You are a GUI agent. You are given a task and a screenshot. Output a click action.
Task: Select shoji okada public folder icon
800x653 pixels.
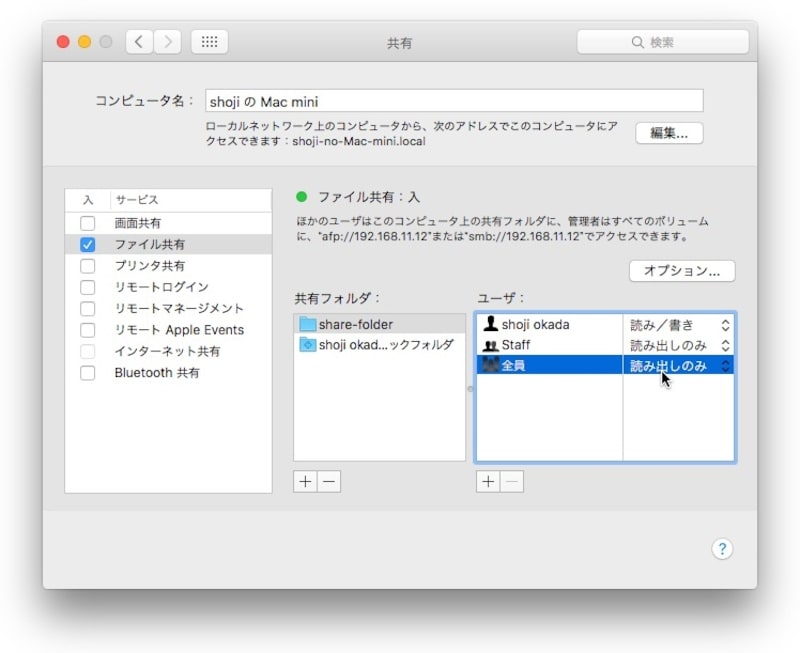tap(307, 344)
